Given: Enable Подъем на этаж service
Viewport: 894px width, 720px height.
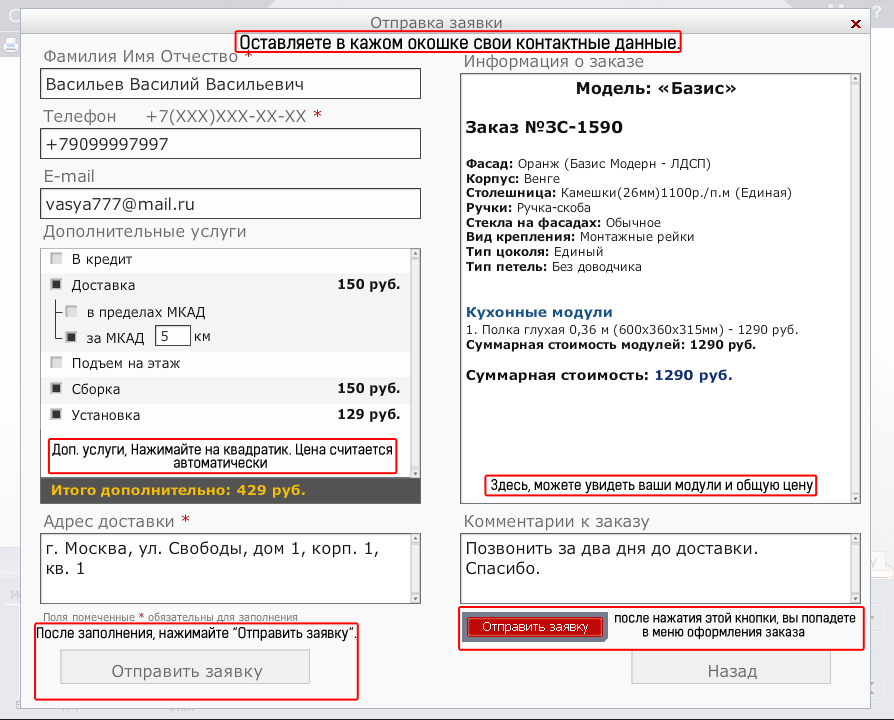Looking at the screenshot, I should tap(56, 363).
